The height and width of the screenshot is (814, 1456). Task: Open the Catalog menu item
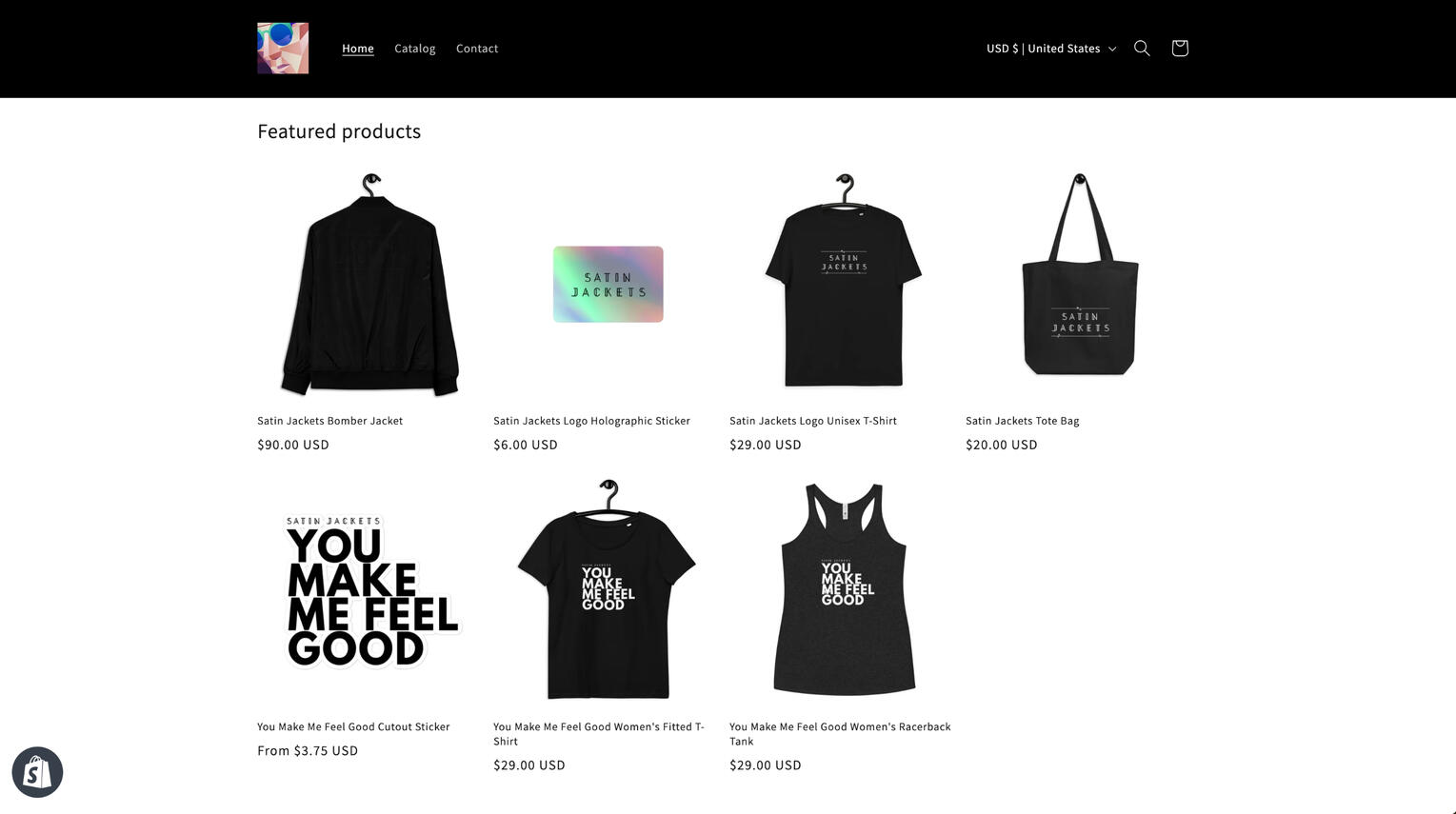(415, 49)
